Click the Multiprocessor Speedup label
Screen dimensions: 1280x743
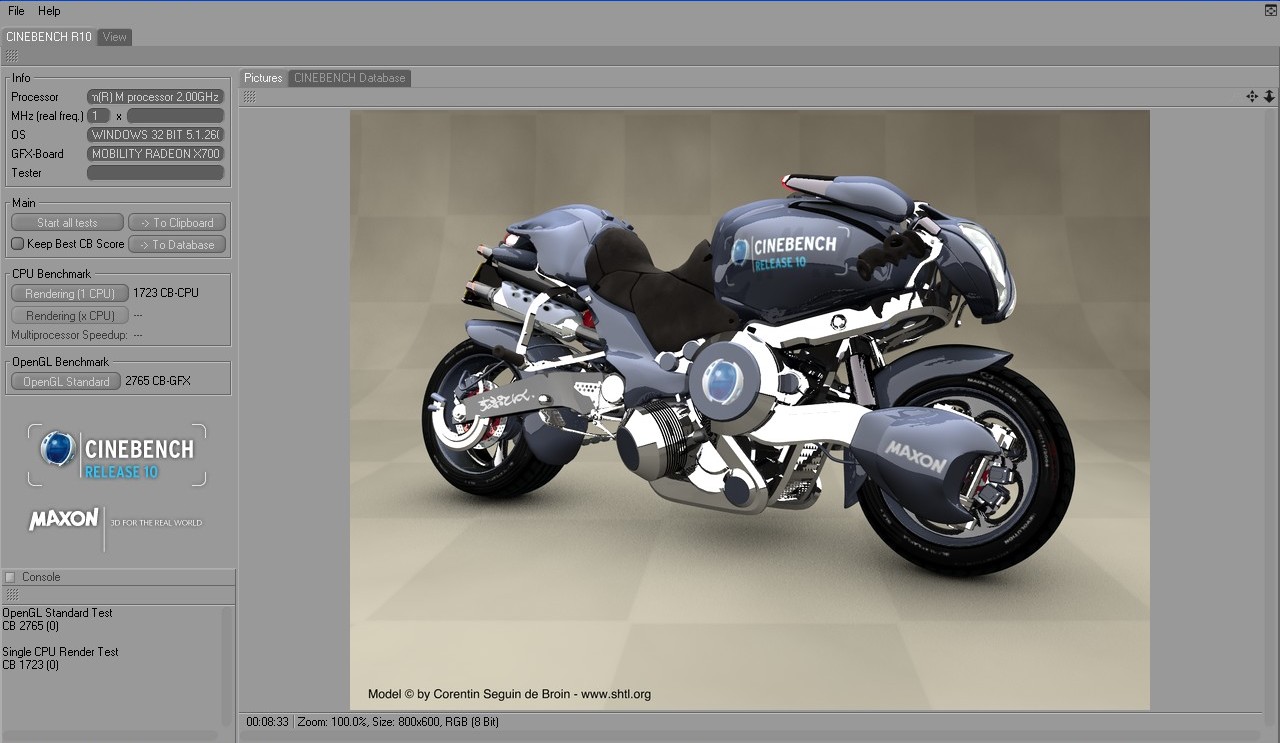coord(69,336)
